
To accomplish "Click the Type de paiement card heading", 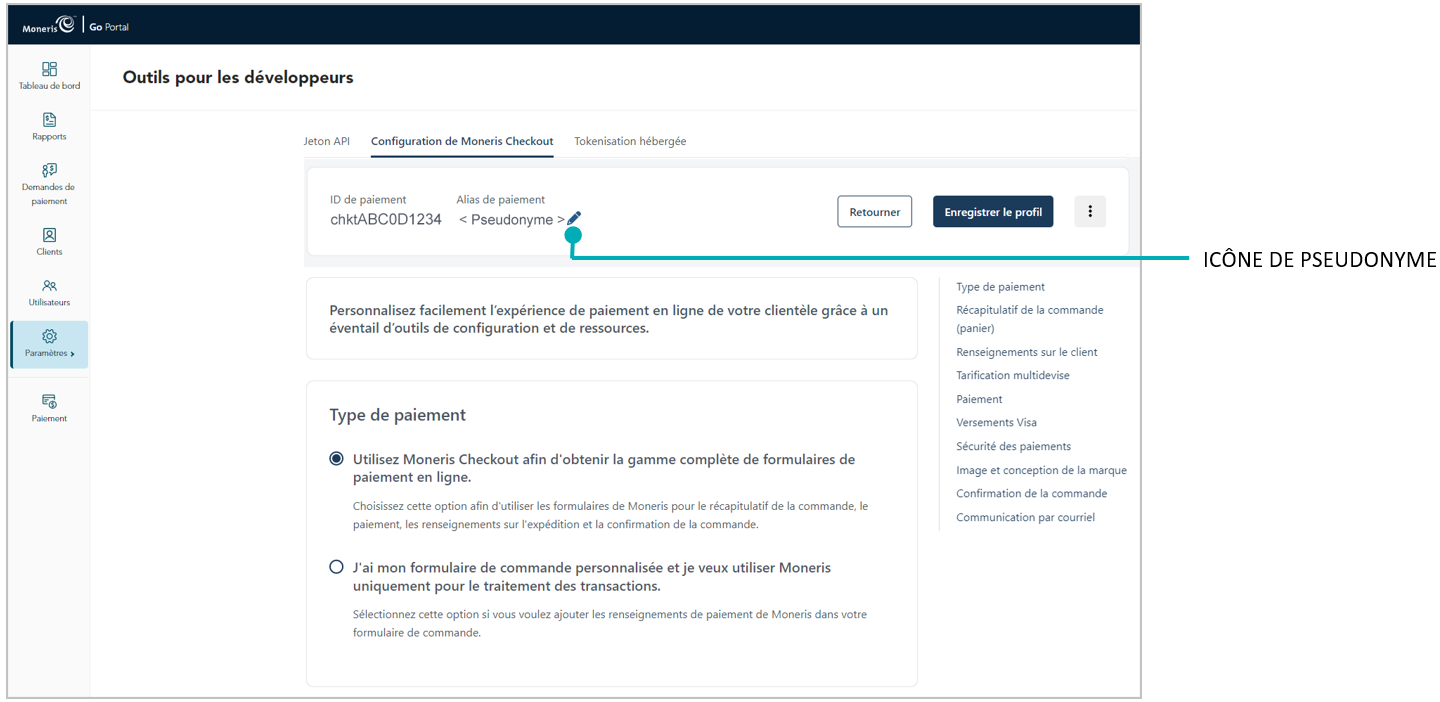I will (398, 415).
